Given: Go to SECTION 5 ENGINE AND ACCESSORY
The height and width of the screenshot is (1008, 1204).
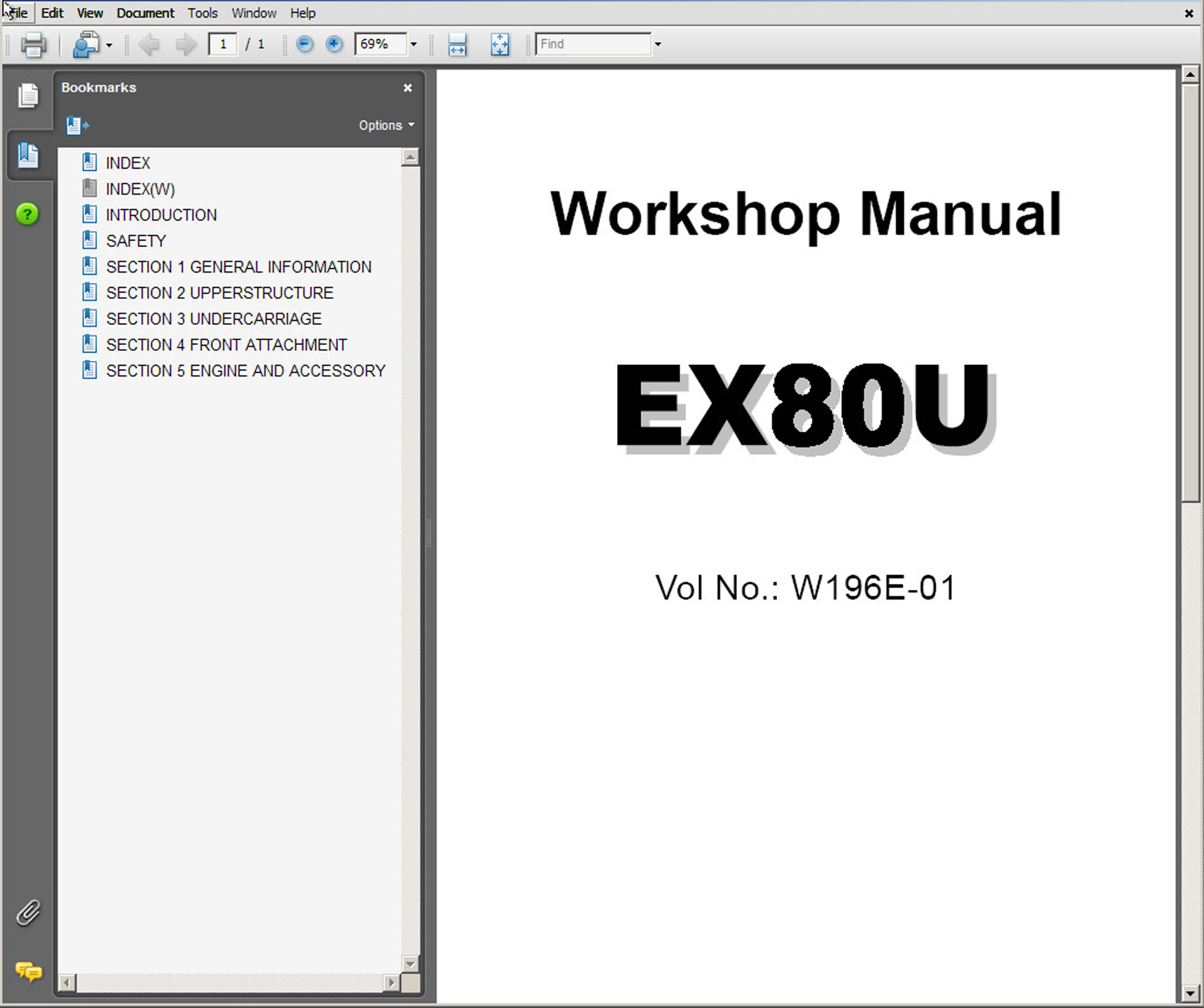Looking at the screenshot, I should click(245, 370).
